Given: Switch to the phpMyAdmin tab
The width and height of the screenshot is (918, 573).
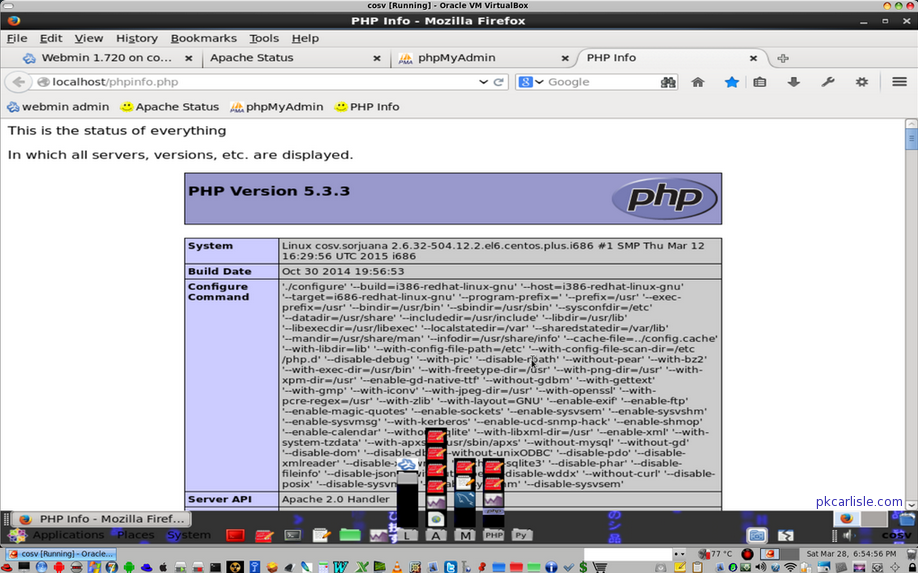Looking at the screenshot, I should coord(457,58).
